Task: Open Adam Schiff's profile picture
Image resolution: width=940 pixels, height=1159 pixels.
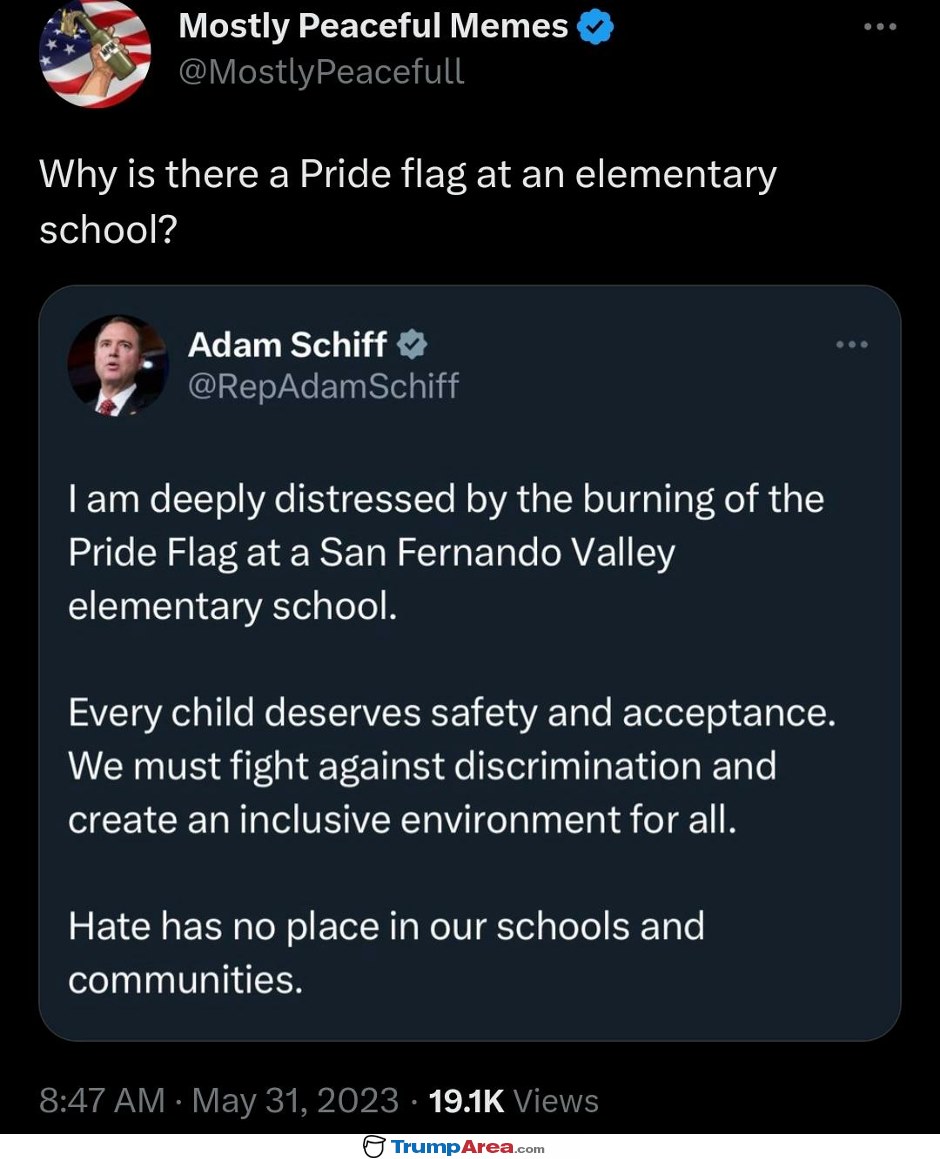Action: [x=118, y=366]
